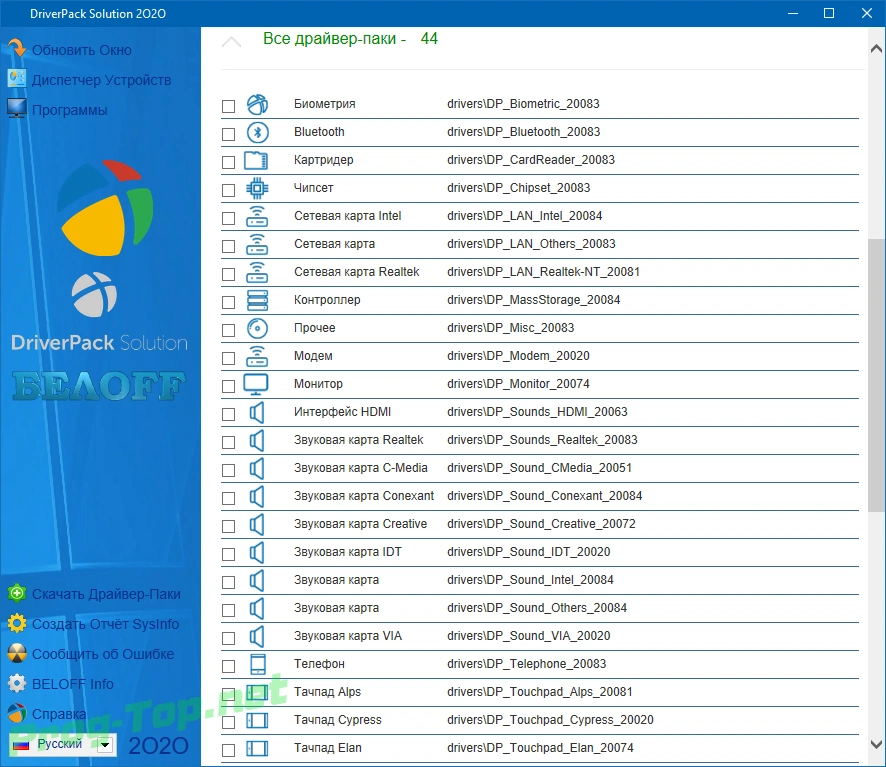Tick the Монитор checkbox
Image resolution: width=886 pixels, height=767 pixels.
tap(228, 386)
